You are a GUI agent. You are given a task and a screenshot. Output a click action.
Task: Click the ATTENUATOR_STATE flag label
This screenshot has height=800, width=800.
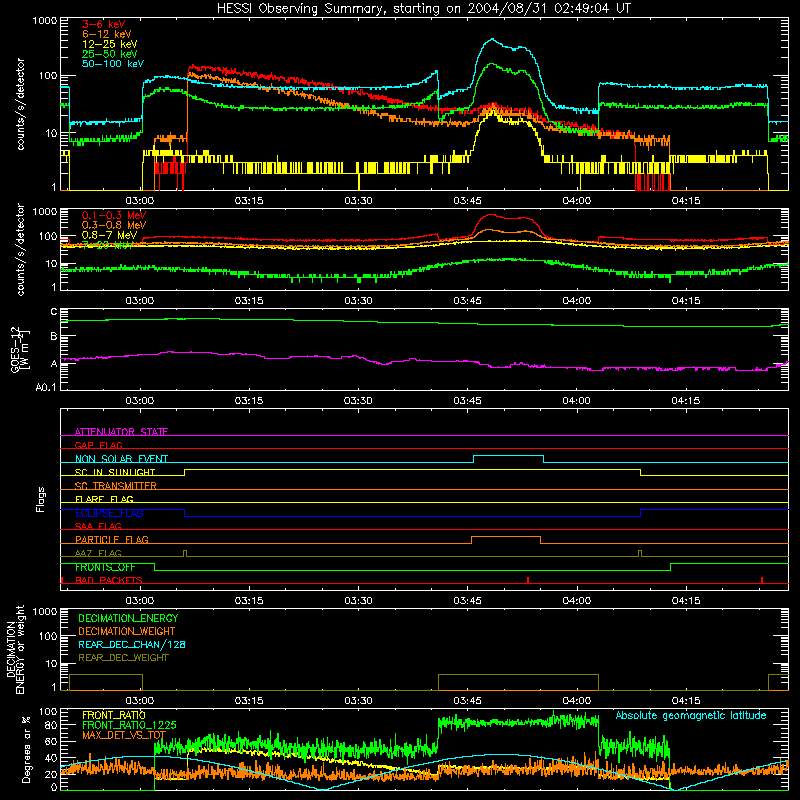[x=121, y=432]
